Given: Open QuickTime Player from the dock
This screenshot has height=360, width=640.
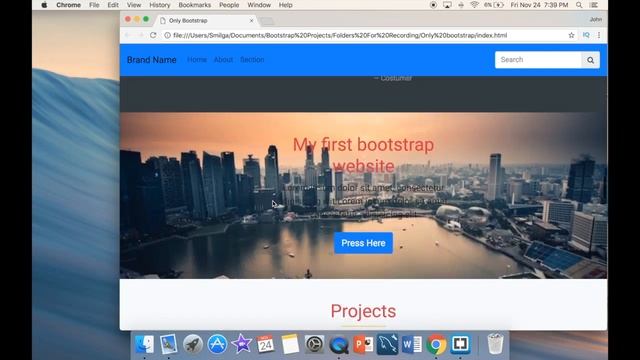Looking at the screenshot, I should (x=339, y=344).
